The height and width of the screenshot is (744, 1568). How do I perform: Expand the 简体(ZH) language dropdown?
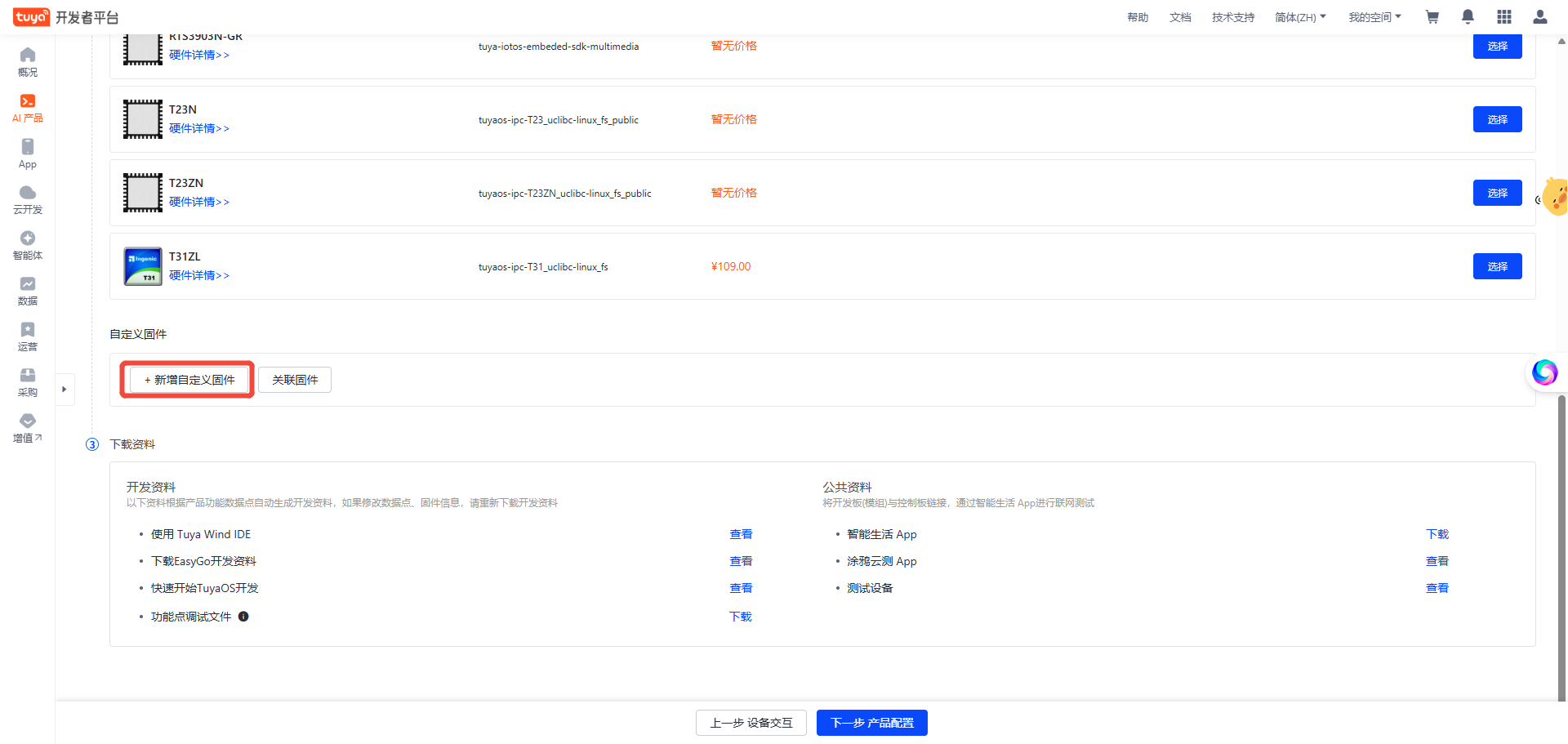[x=1300, y=17]
